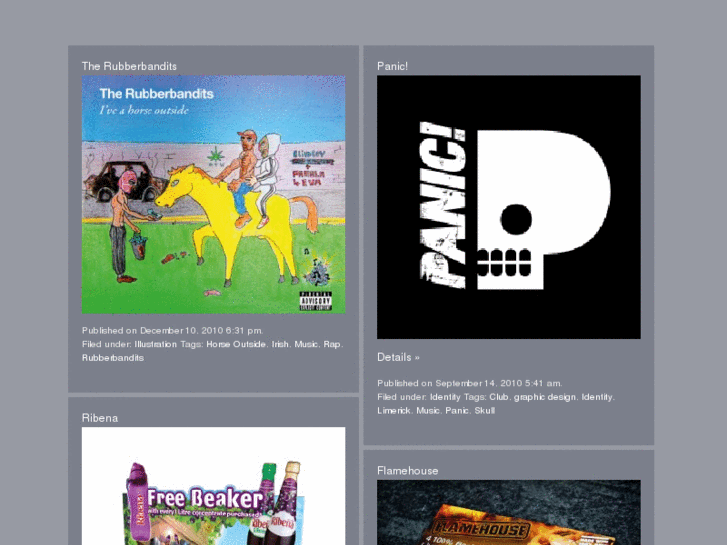The width and height of the screenshot is (727, 545).
Task: Select the Identity tag after Tags
Action: [598, 397]
